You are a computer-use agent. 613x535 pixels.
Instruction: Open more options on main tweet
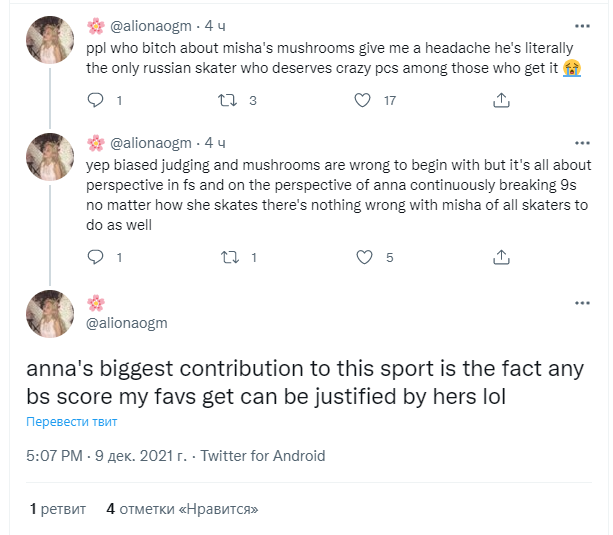(x=581, y=301)
